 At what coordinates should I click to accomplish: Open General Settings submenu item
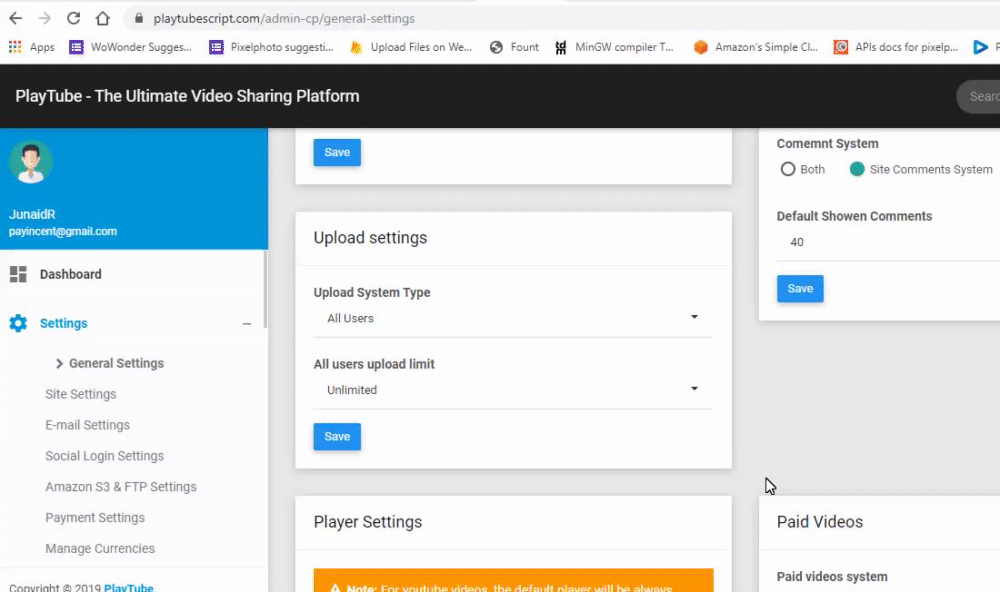[116, 363]
